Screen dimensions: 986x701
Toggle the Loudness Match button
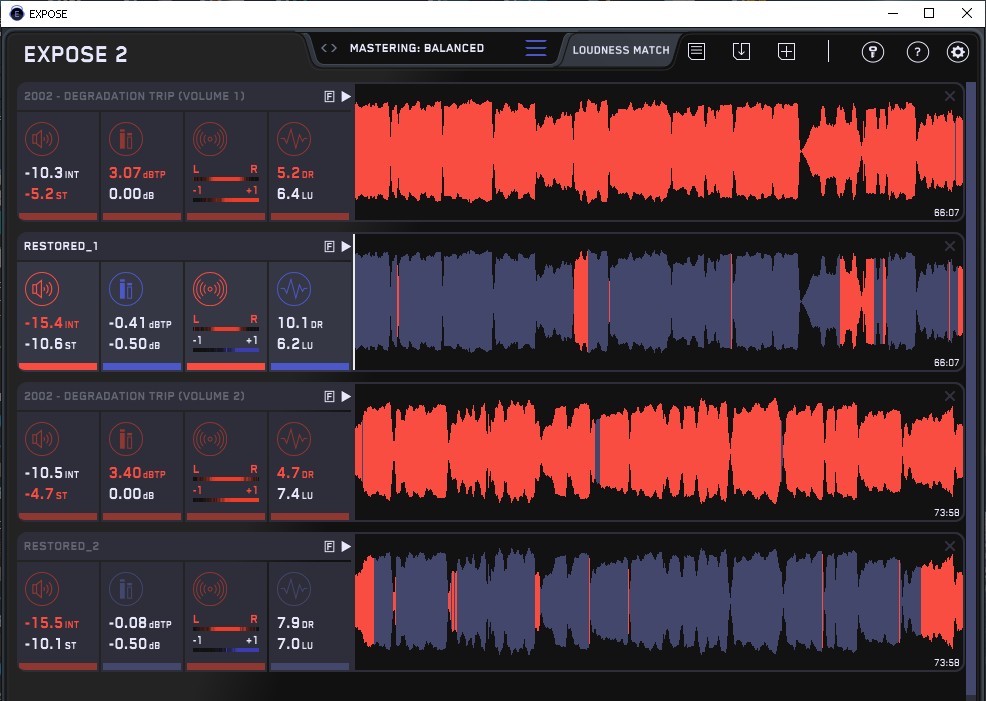(x=621, y=50)
